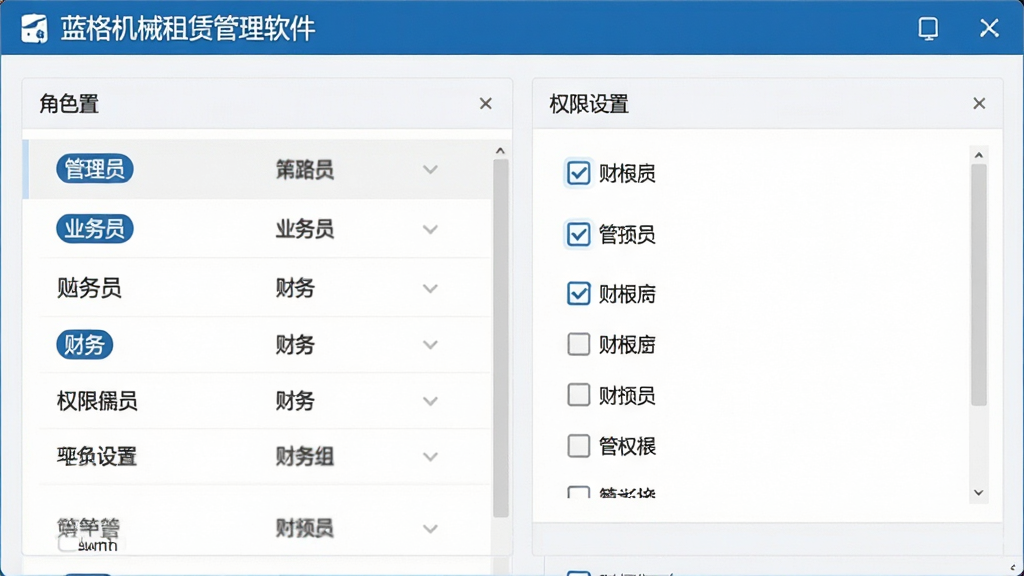Tick the 管权根 checkbox
Image resolution: width=1024 pixels, height=576 pixels.
(579, 446)
